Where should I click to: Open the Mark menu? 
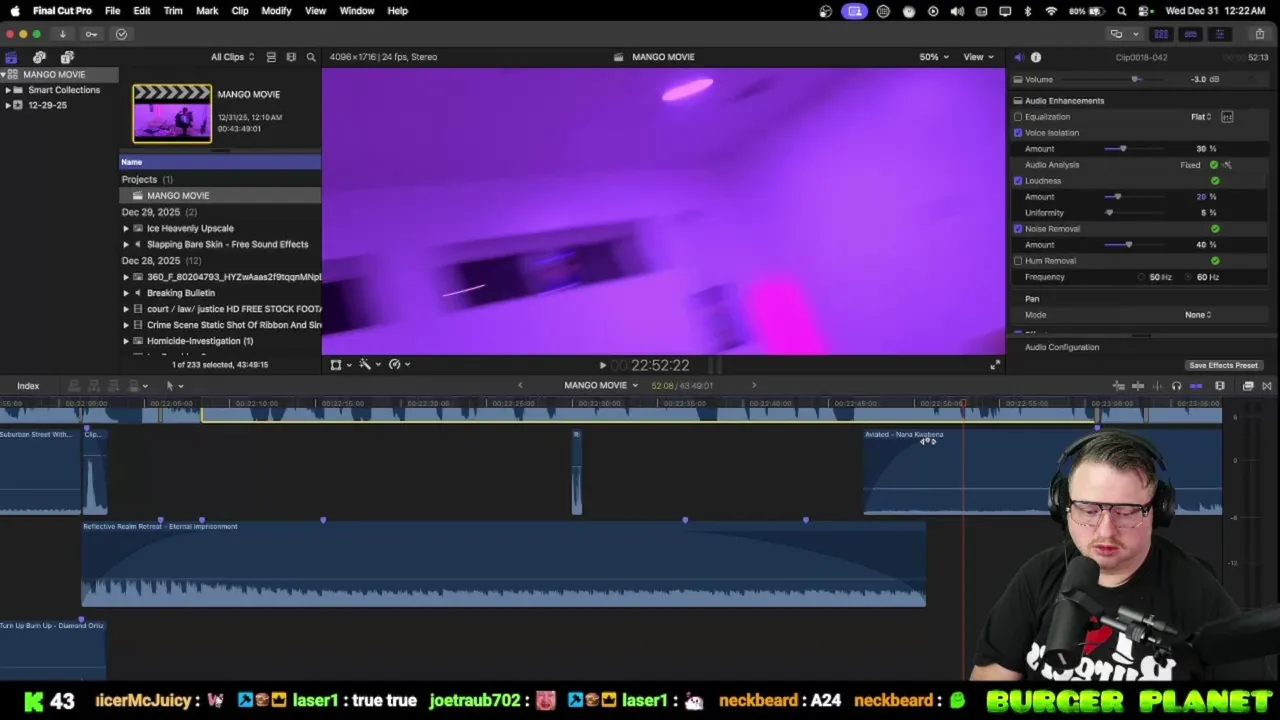pyautogui.click(x=207, y=11)
